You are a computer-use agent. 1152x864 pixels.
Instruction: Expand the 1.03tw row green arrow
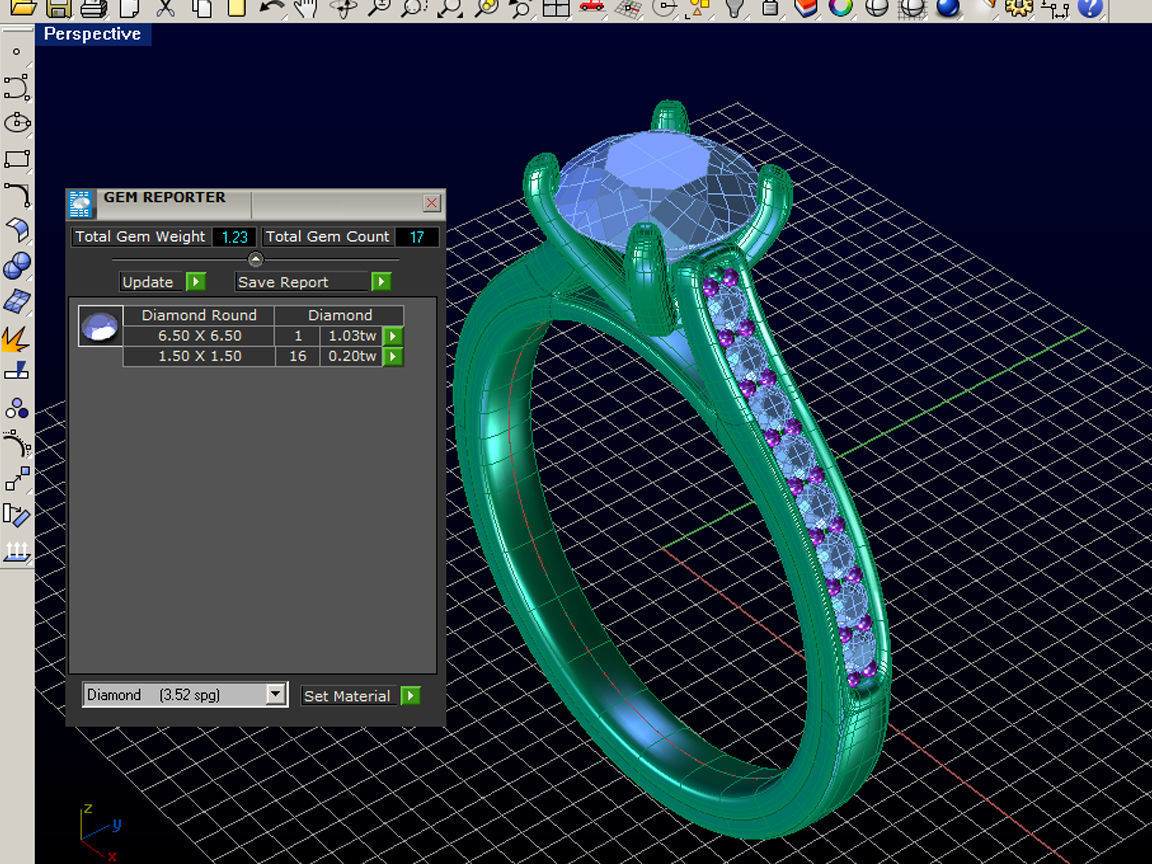393,336
